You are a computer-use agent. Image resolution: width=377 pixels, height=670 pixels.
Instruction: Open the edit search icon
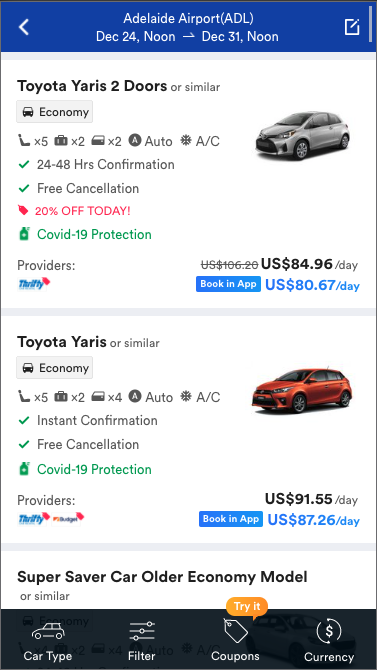point(352,27)
